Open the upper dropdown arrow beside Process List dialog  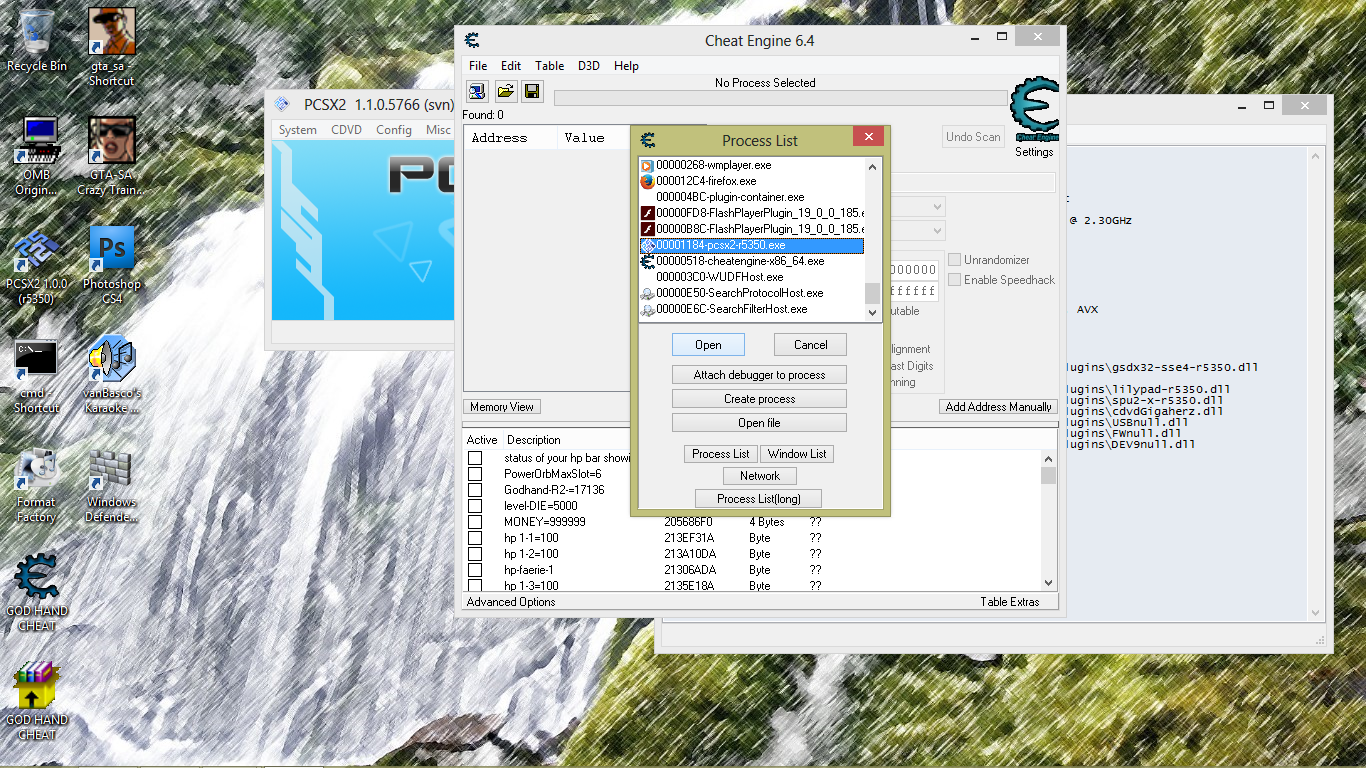[x=936, y=207]
